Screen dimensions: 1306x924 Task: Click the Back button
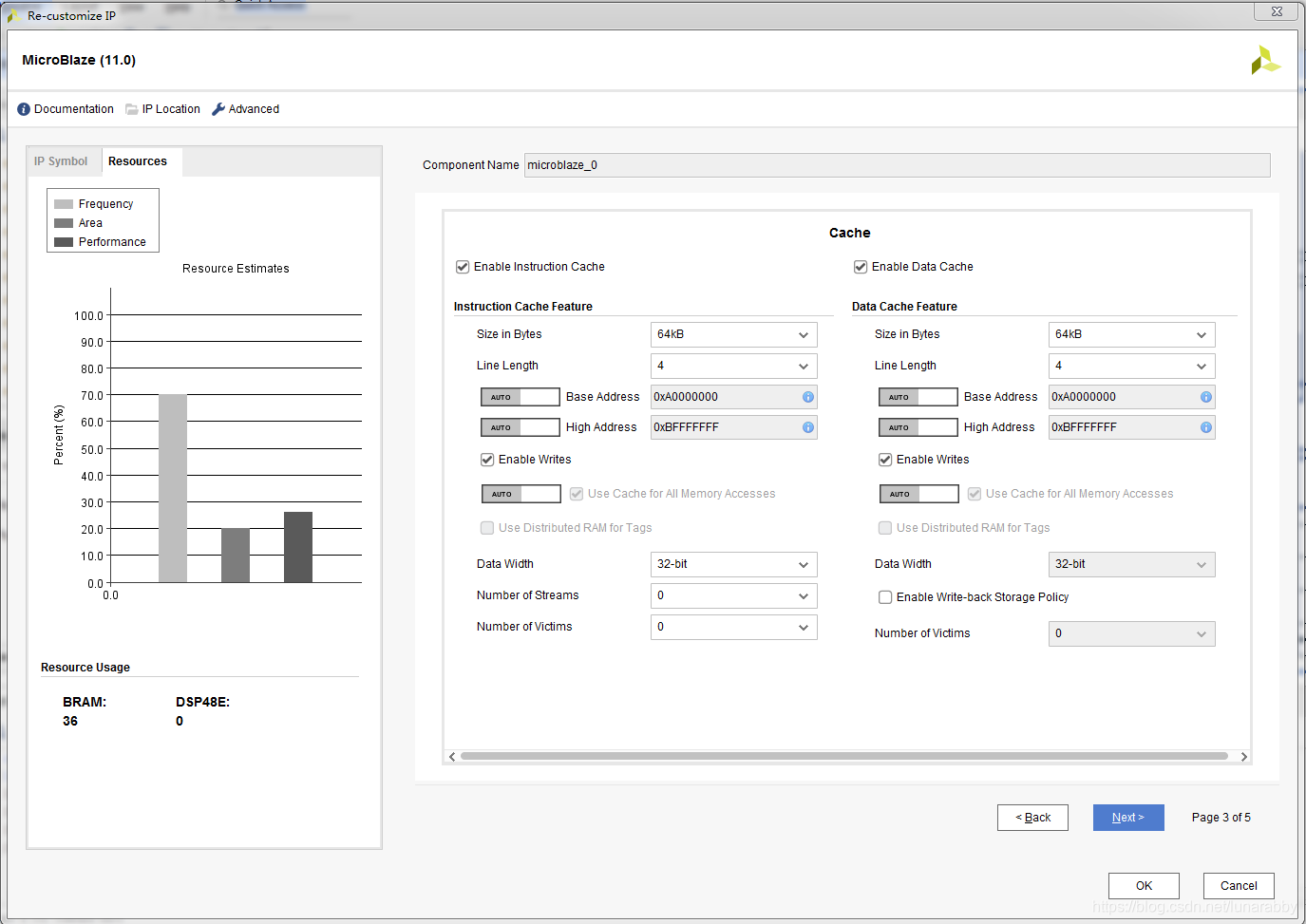point(1032,818)
